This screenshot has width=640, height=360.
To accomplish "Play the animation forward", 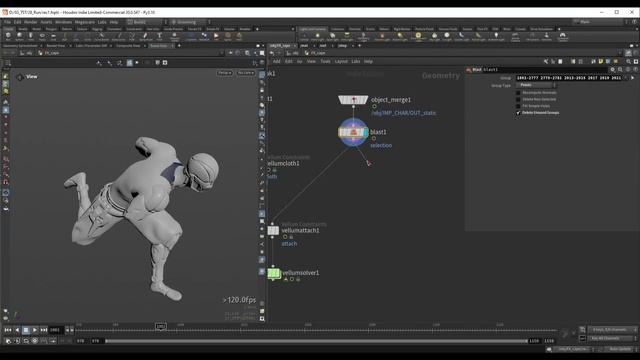I will [35, 330].
